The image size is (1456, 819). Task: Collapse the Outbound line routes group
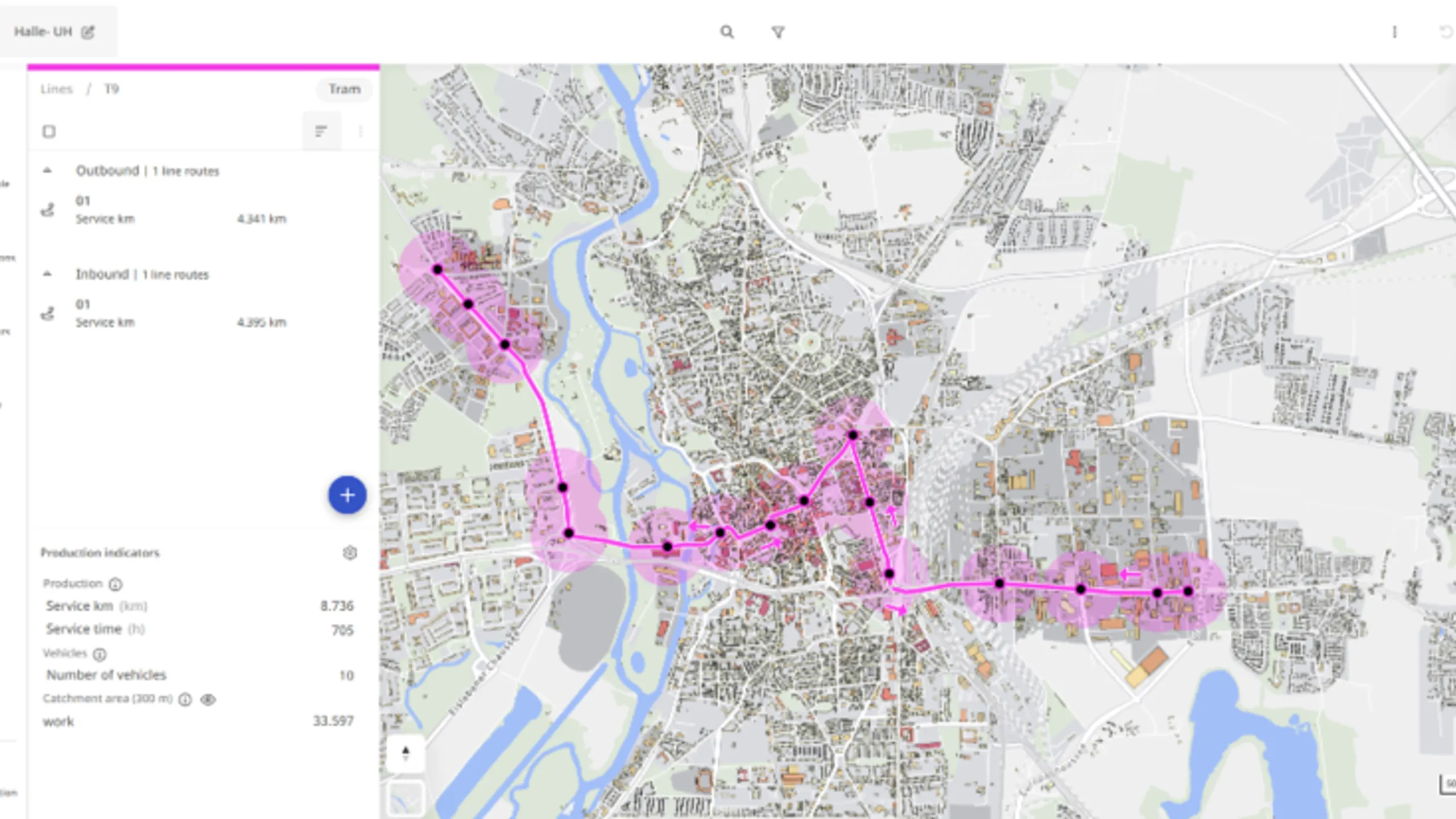point(47,171)
